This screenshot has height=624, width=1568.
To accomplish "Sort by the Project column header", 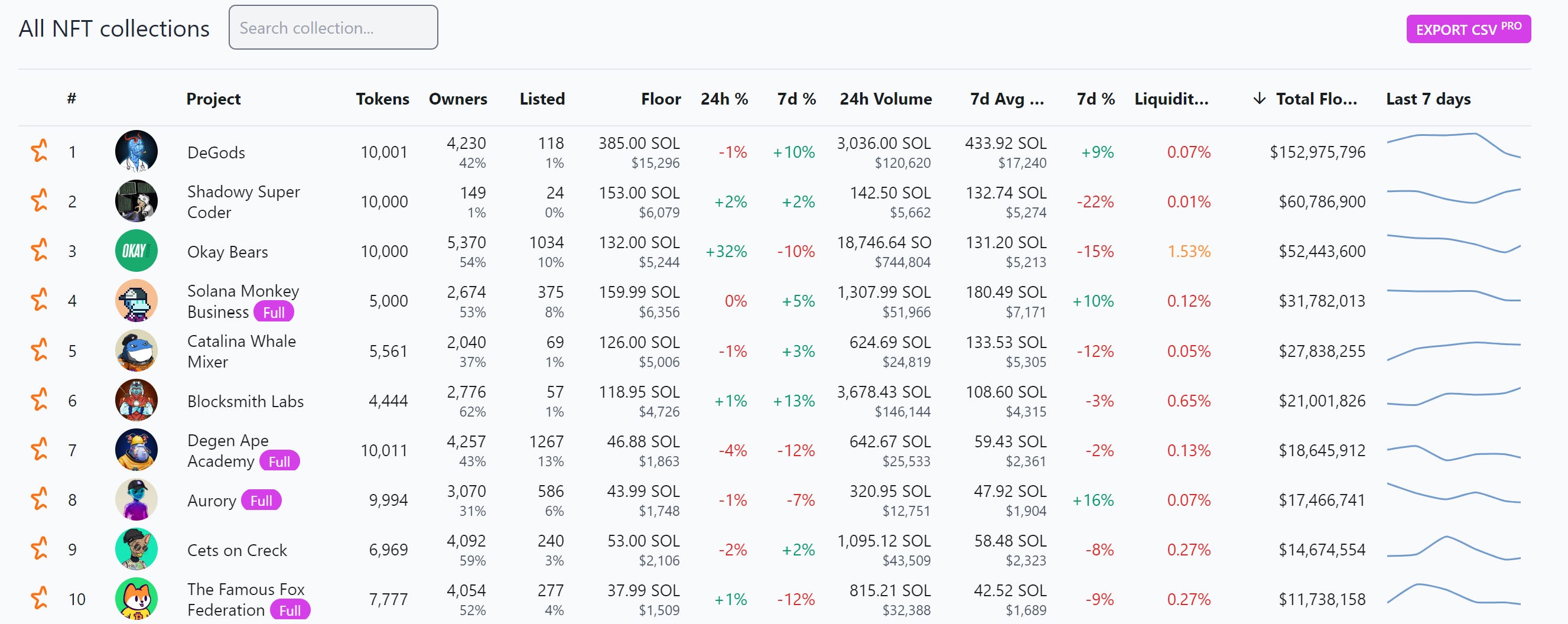I will [213, 99].
